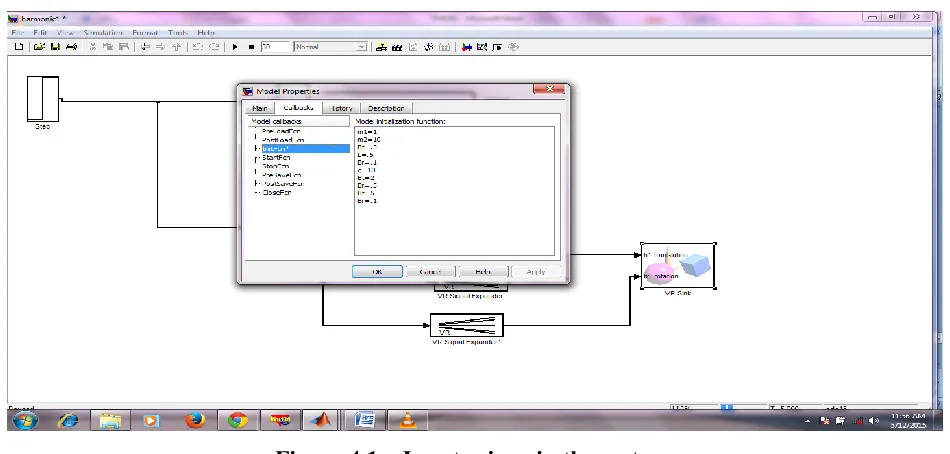
Task: Click the system tray clock
Action: (908, 421)
